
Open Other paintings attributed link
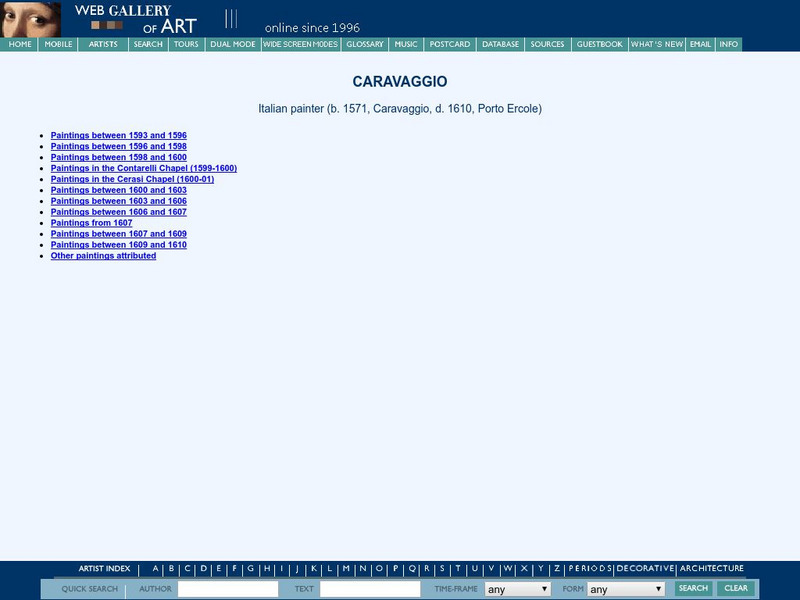tap(103, 256)
